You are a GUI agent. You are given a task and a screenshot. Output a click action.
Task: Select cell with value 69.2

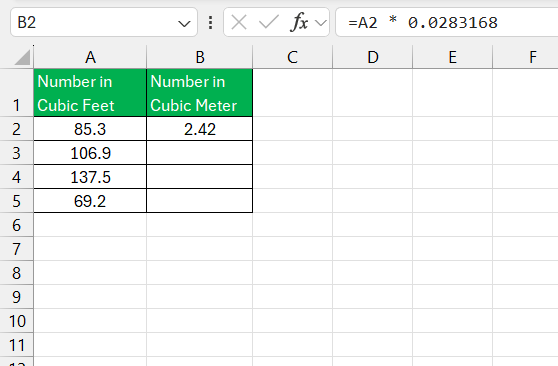point(90,201)
